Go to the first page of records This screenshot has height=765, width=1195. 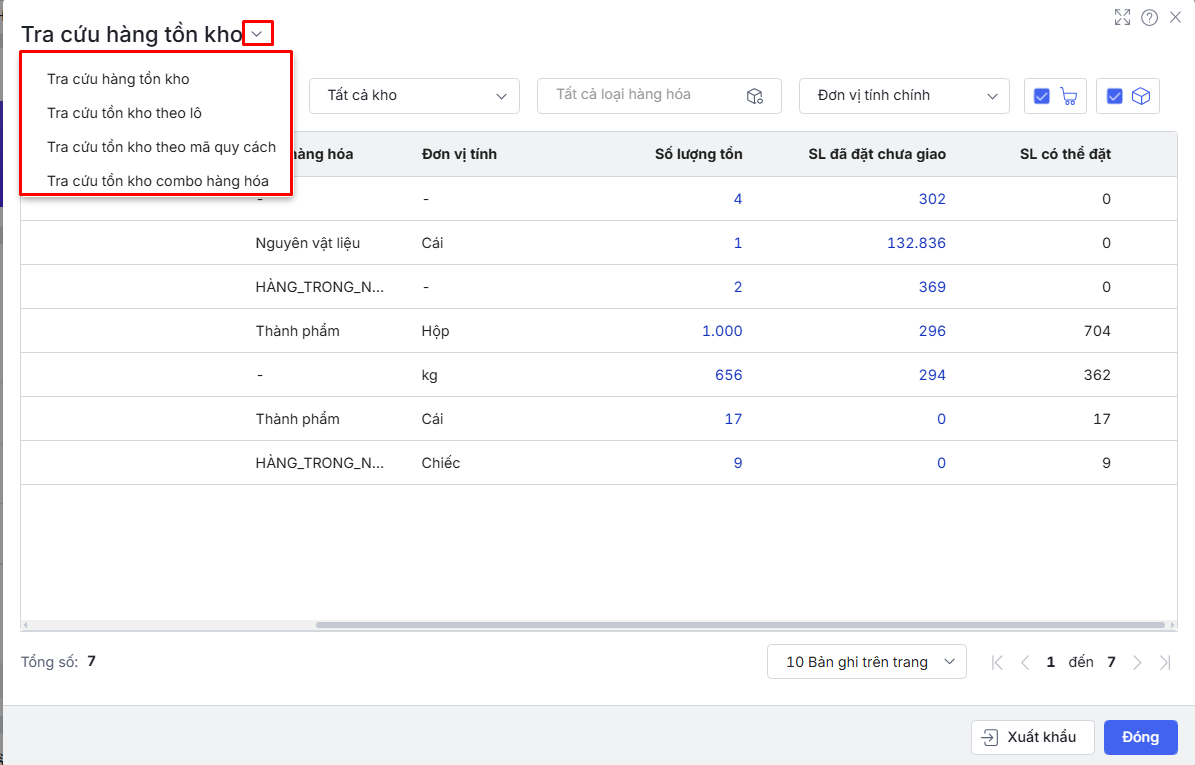click(997, 662)
